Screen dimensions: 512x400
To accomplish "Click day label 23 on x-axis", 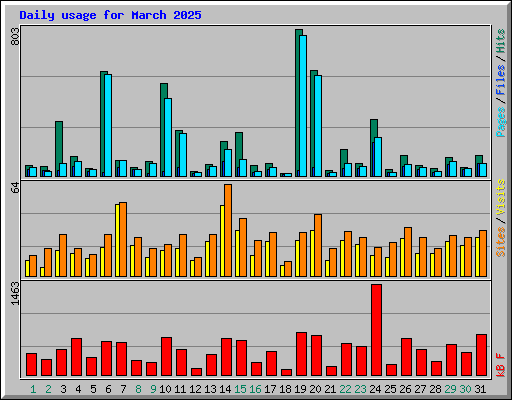I will (x=360, y=389).
